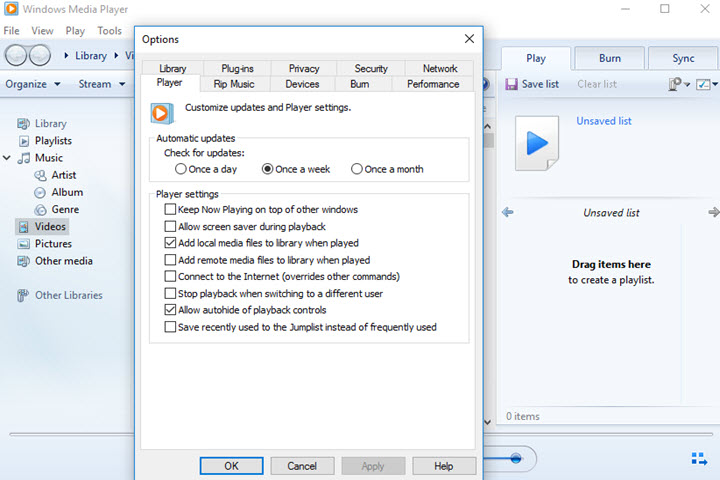Screen dimensions: 720x480
Task: Select the Once a month radio button
Action: pos(357,169)
